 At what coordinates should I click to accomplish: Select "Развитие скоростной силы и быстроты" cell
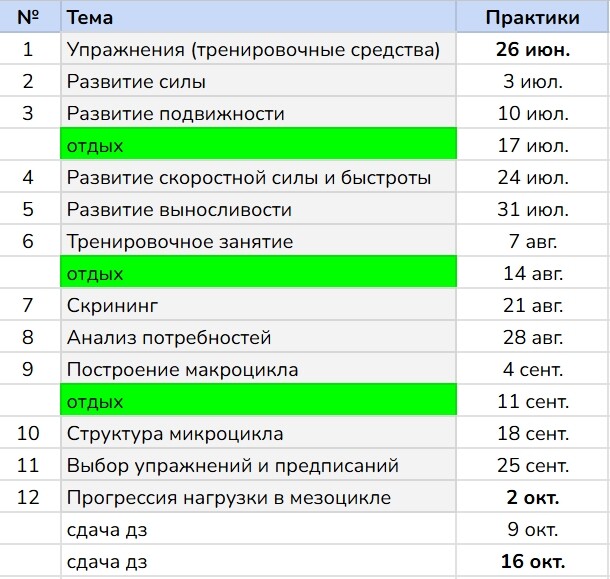(258, 178)
